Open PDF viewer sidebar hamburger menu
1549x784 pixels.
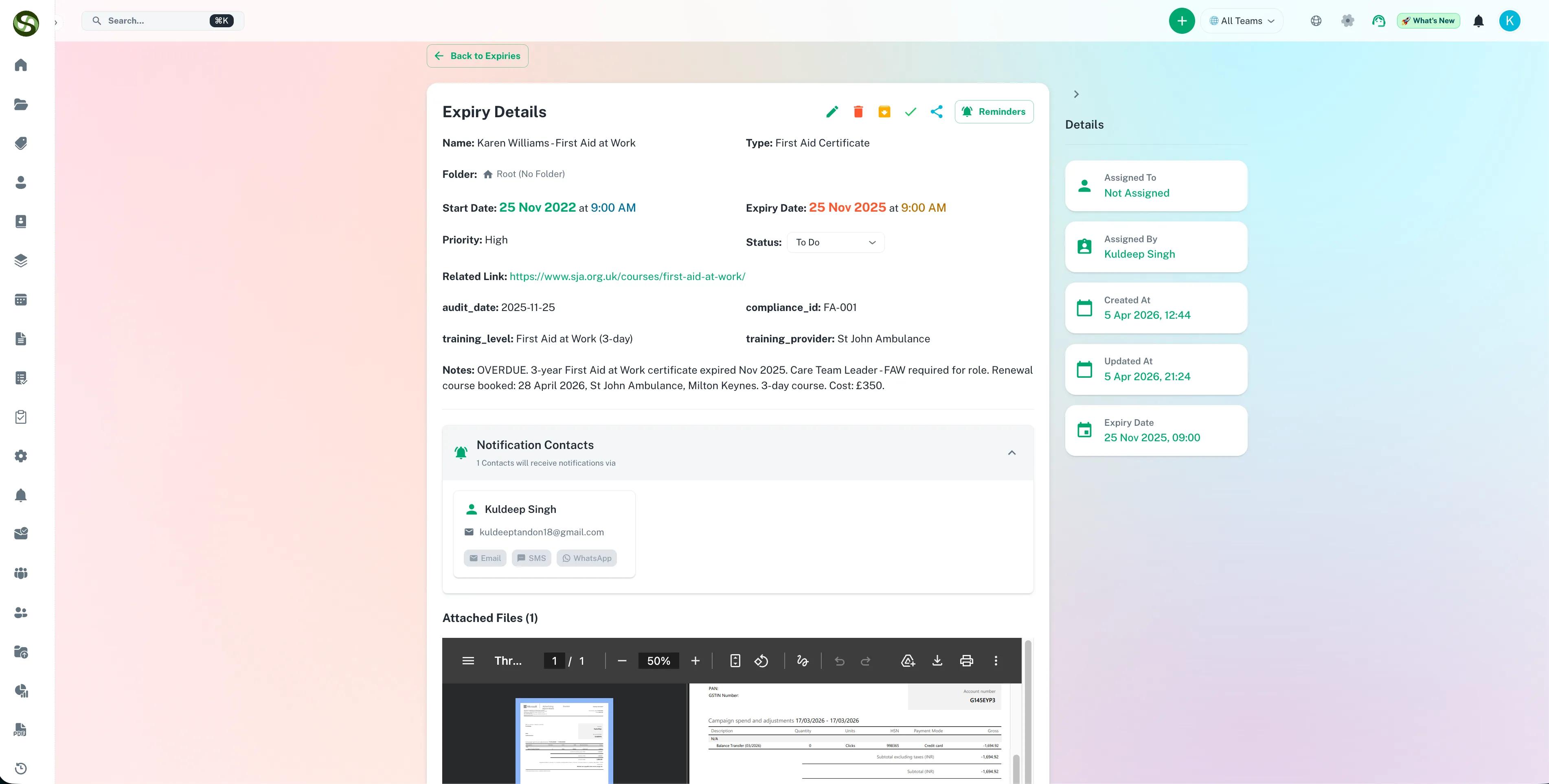pos(468,661)
